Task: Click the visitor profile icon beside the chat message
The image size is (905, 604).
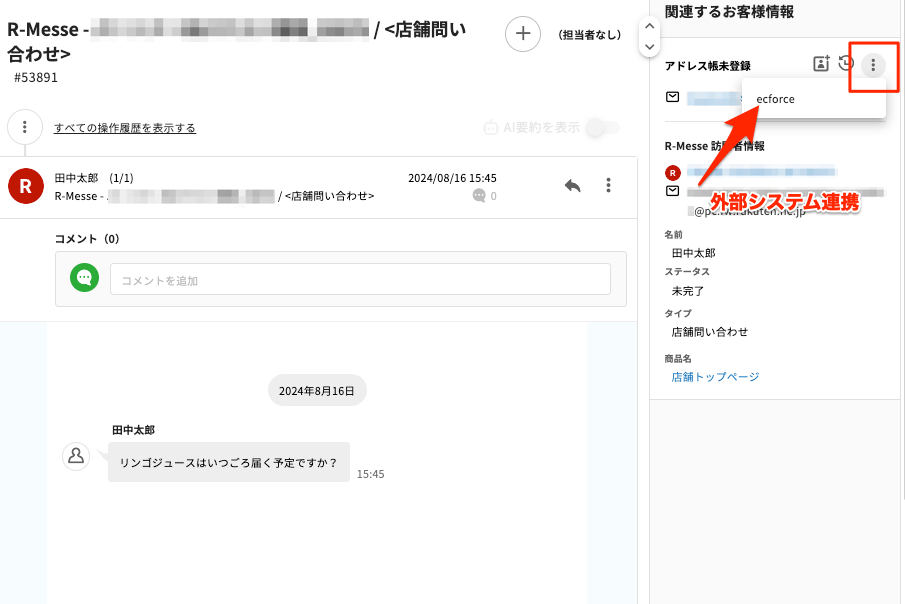Action: pyautogui.click(x=75, y=456)
